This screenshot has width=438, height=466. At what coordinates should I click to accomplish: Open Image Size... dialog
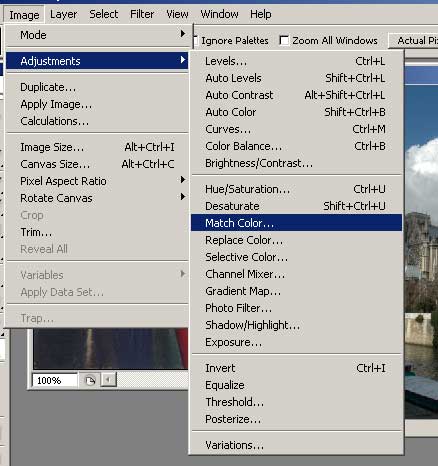click(x=97, y=147)
